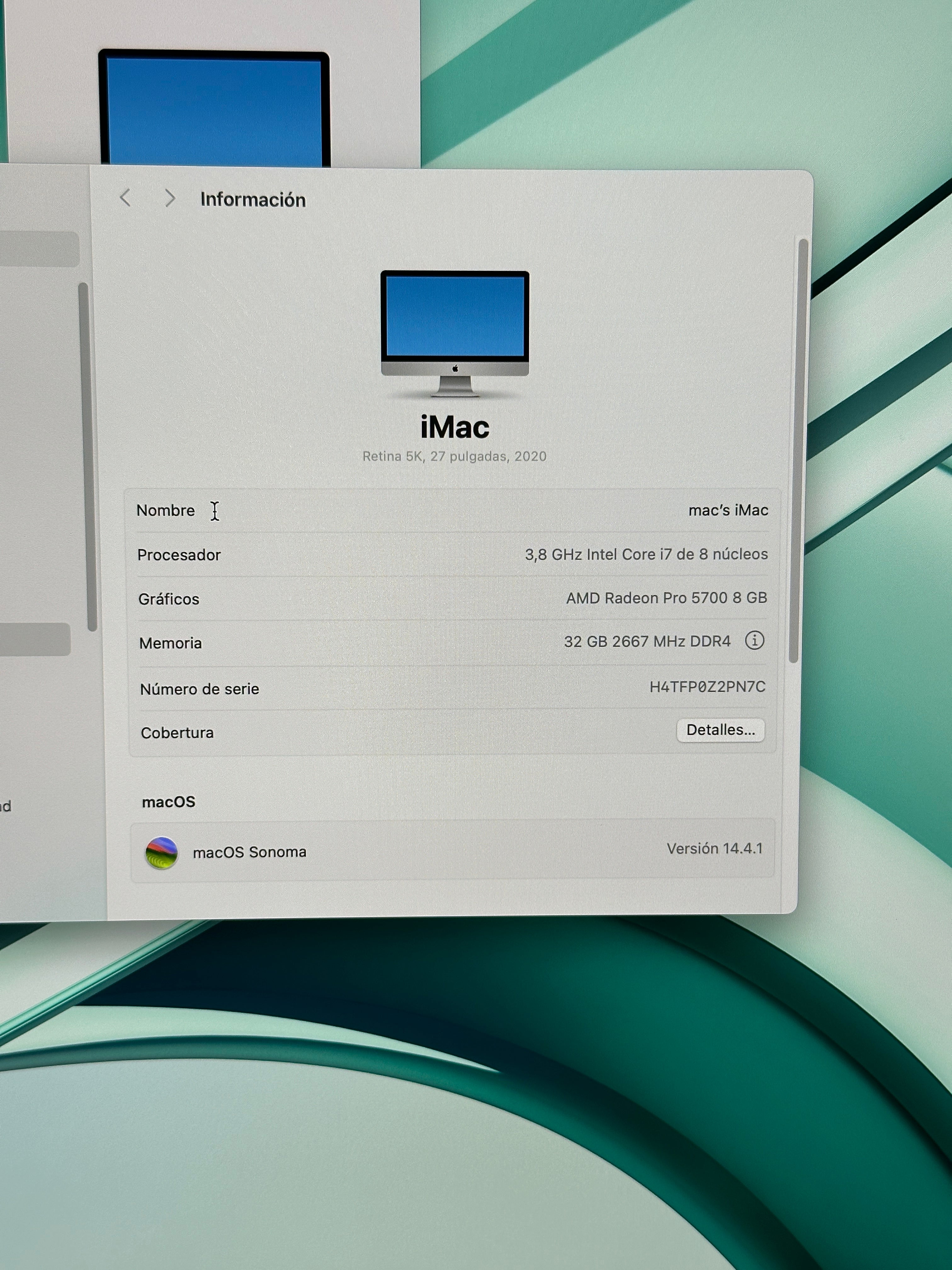
Task: Open the Memoria info icon
Action: click(754, 640)
